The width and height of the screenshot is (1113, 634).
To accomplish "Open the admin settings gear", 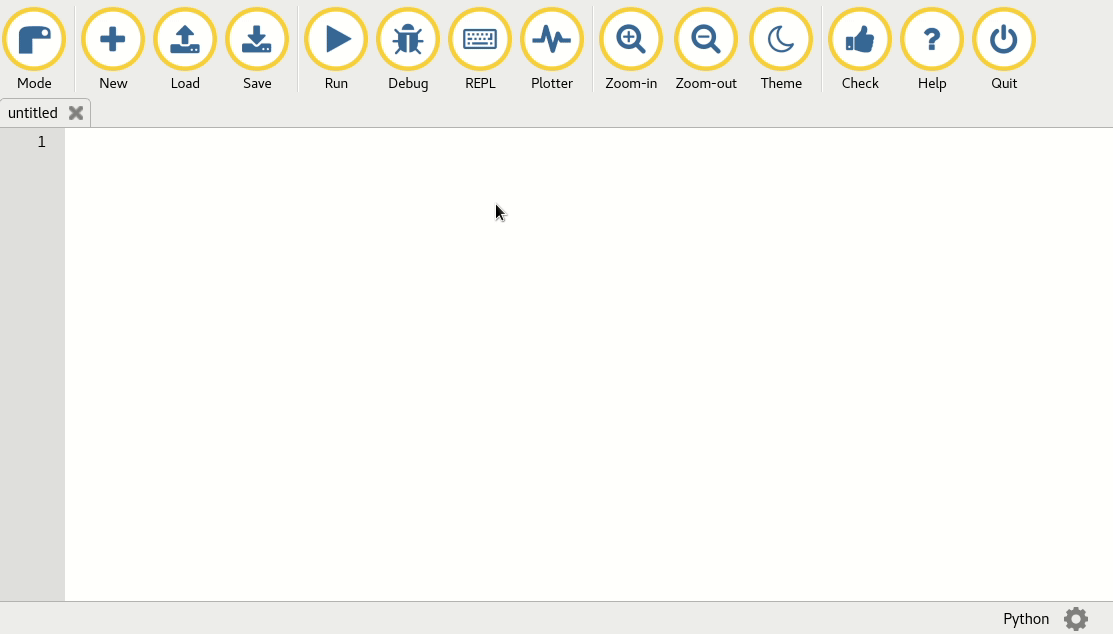I will point(1075,619).
